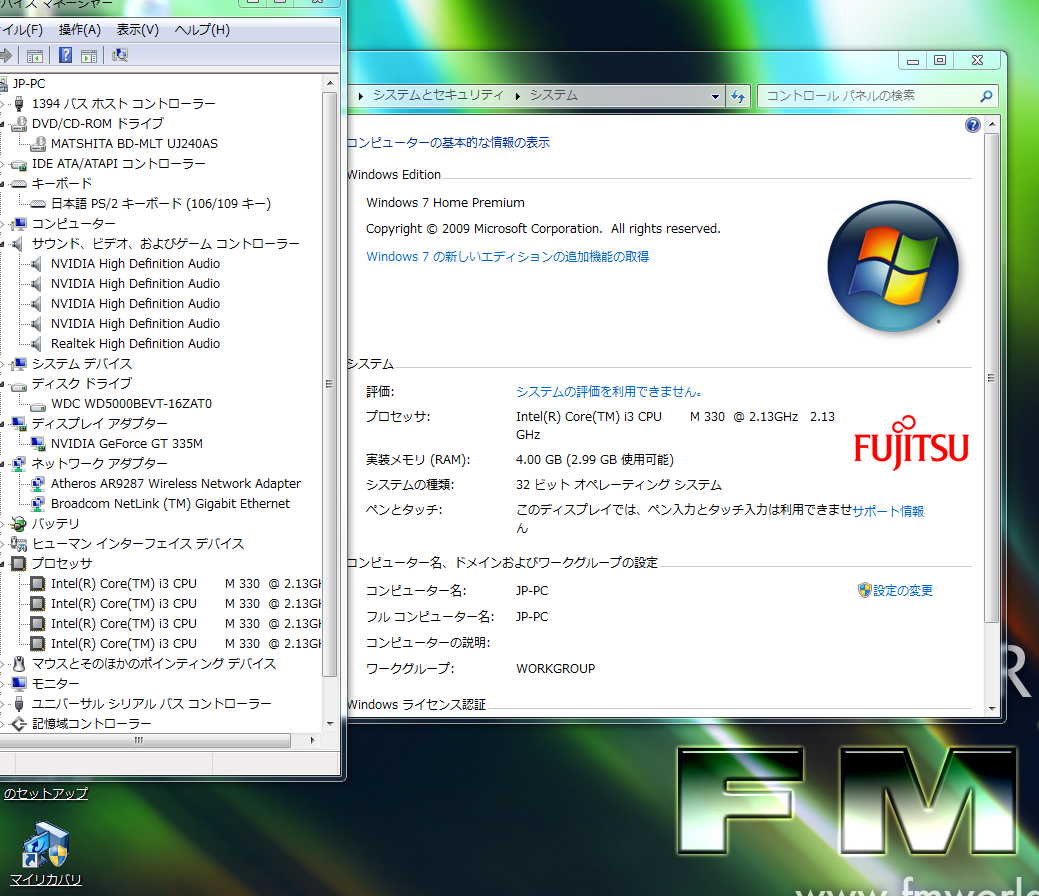Click the モニター category icon
This screenshot has width=1039, height=896.
click(19, 683)
